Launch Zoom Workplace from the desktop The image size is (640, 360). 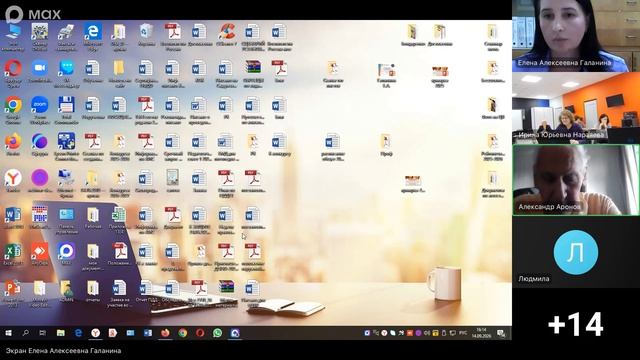click(40, 110)
